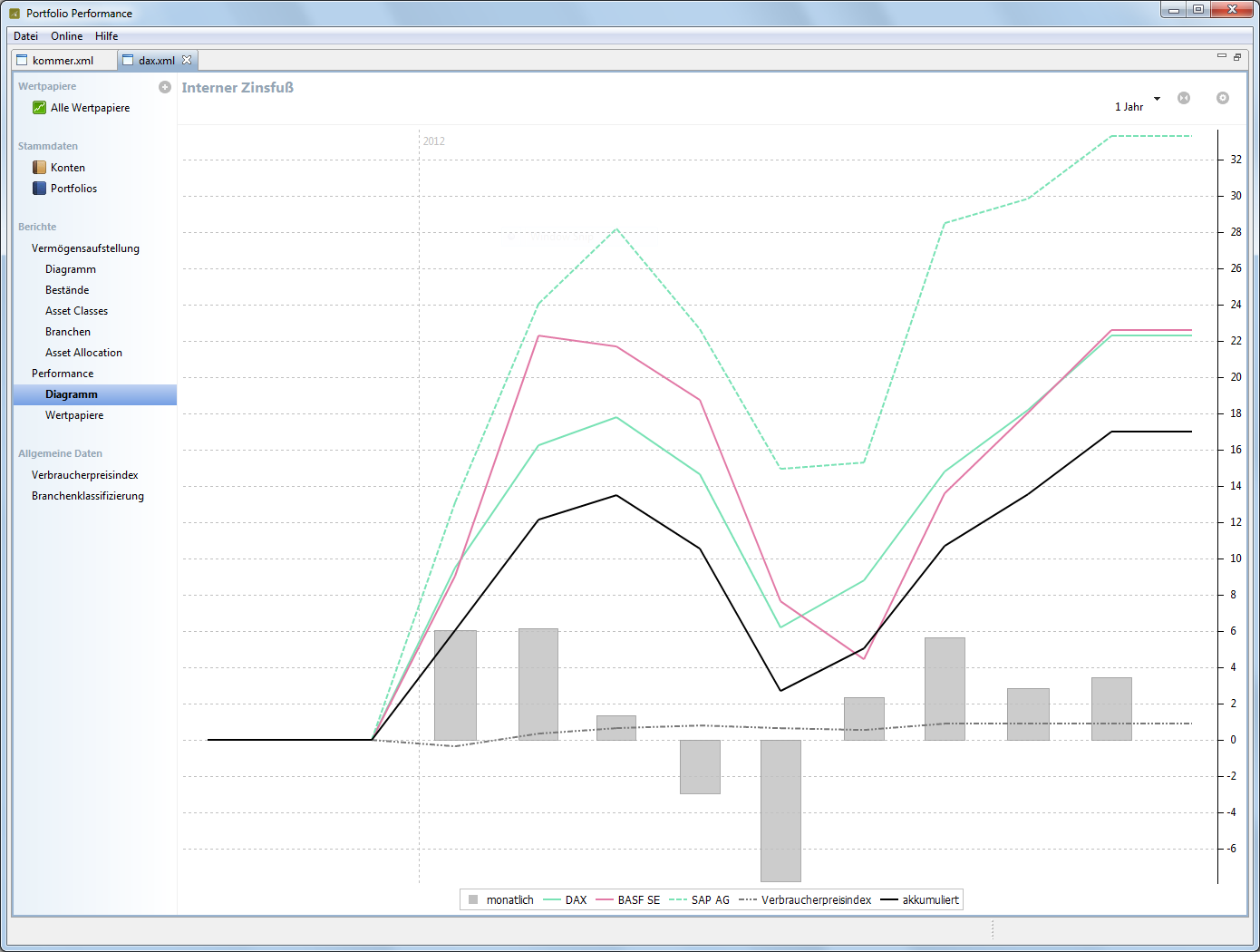Open Diagramm under Vermögensaufstellung
The image size is (1260, 952).
point(71,269)
